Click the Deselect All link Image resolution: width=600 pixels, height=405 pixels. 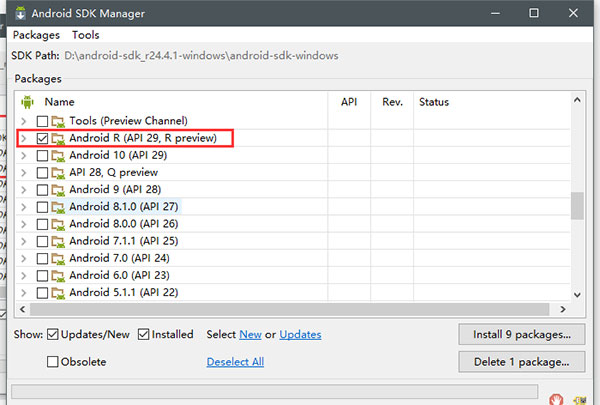[x=235, y=362]
